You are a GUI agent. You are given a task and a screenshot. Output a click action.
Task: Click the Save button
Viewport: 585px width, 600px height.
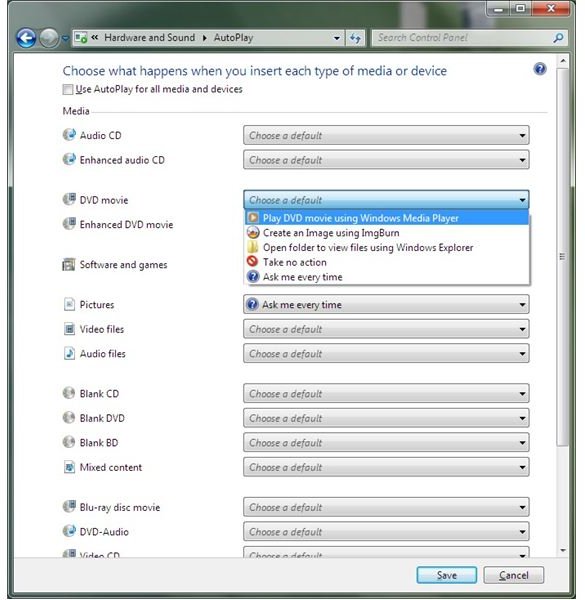[x=446, y=575]
